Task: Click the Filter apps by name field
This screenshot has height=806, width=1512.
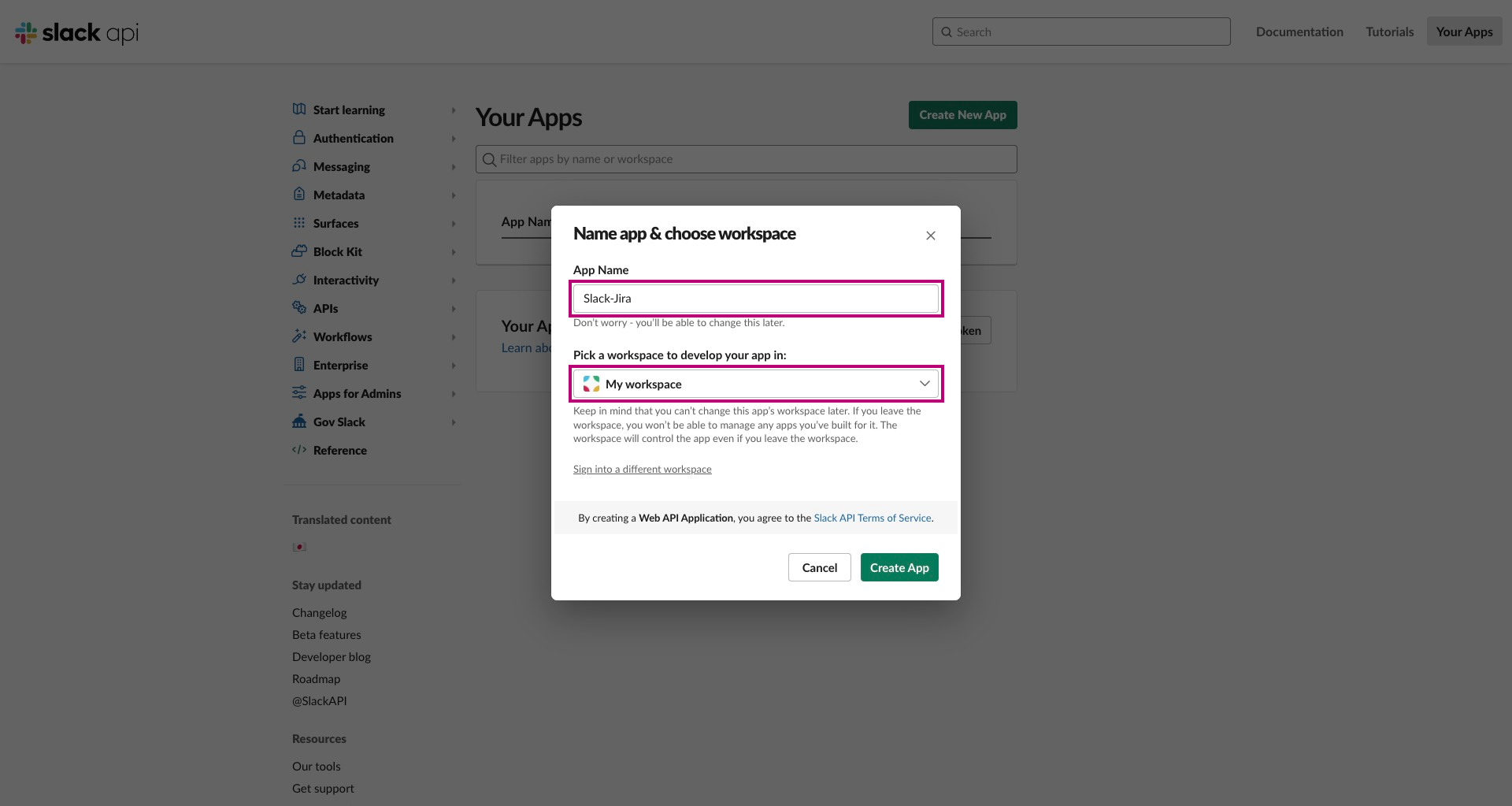Action: [x=747, y=159]
